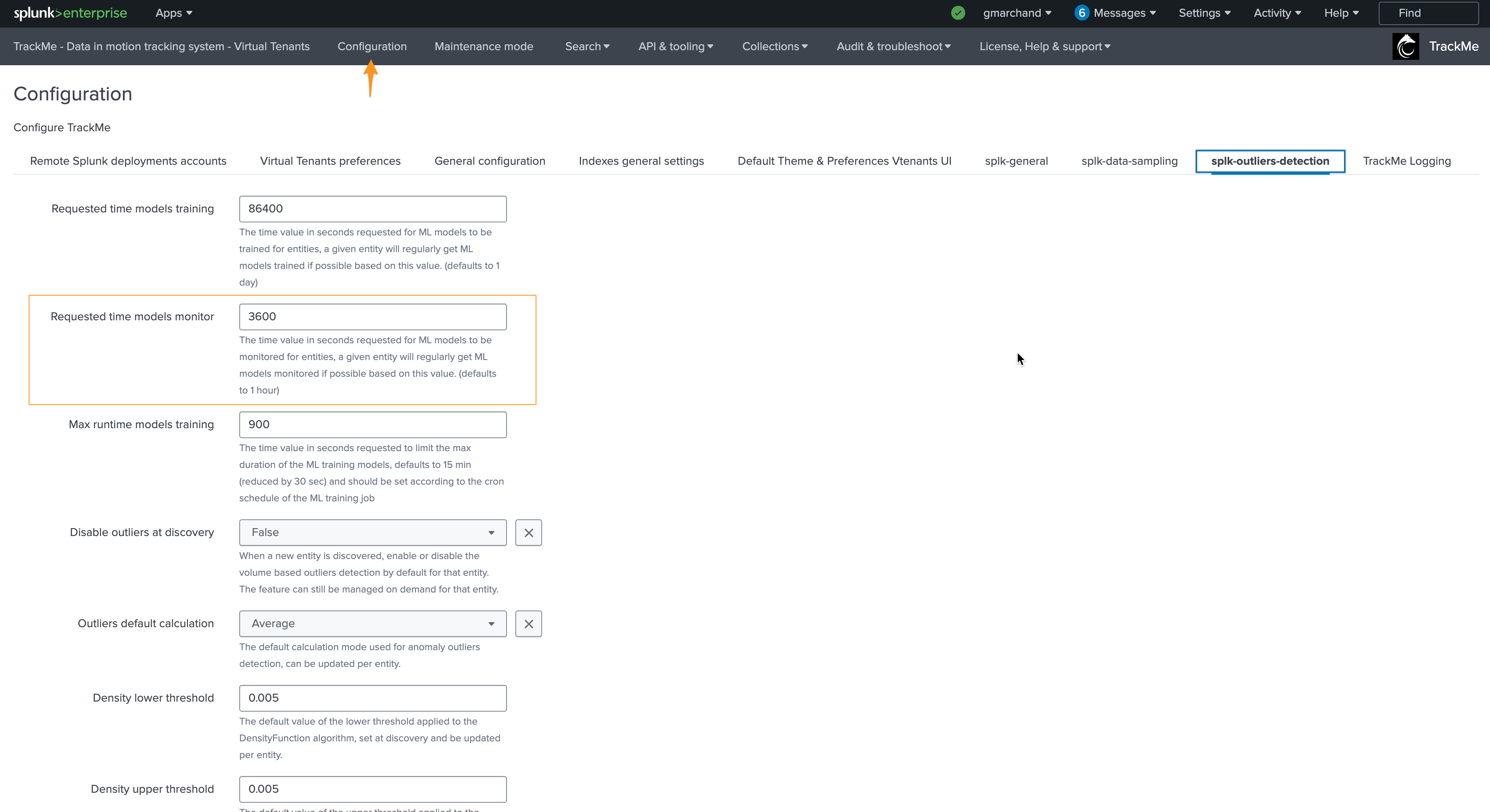This screenshot has height=812, width=1490.
Task: Go to the Configuration navigation item
Action: click(x=372, y=46)
